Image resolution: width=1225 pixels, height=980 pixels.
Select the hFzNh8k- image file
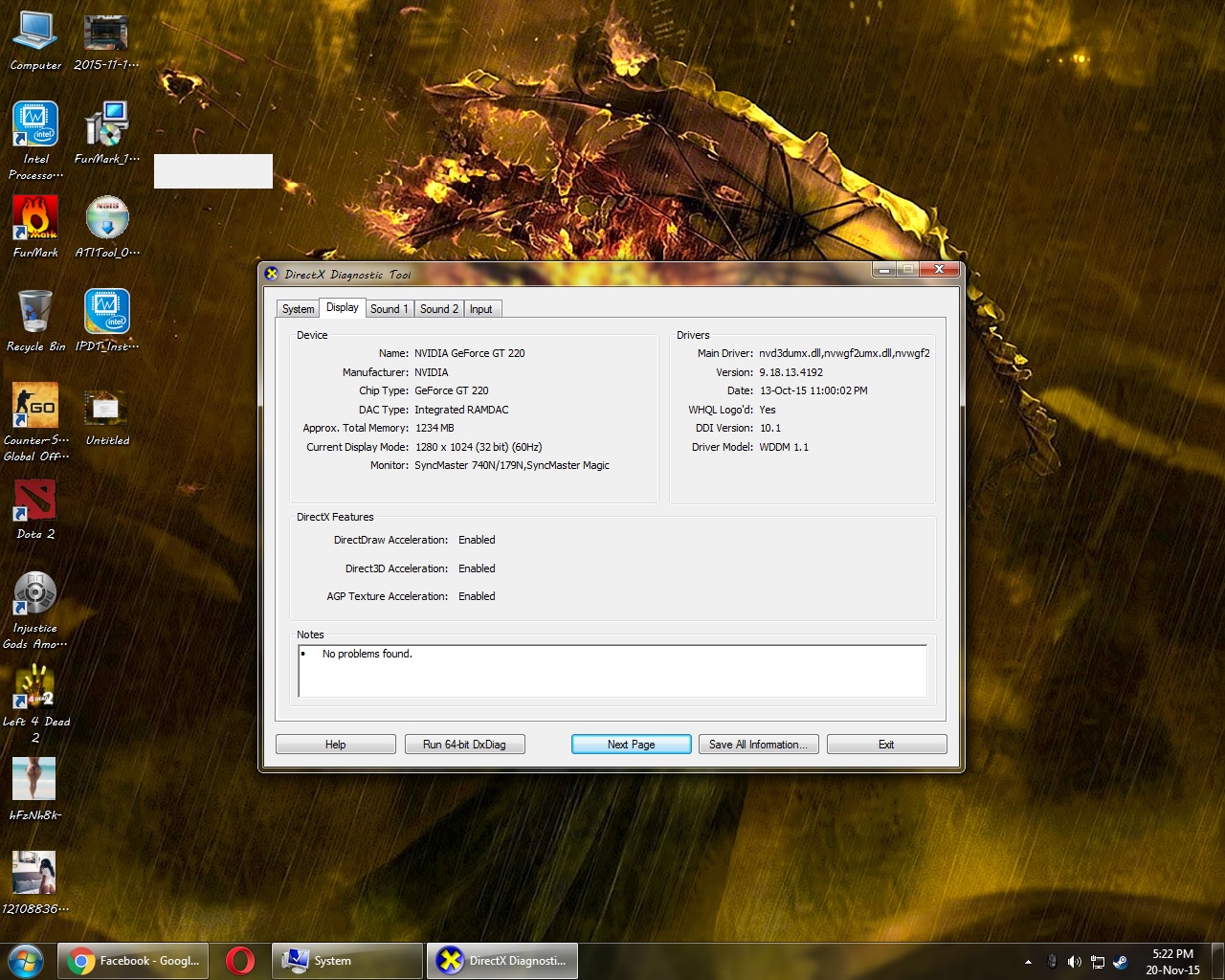click(x=34, y=790)
